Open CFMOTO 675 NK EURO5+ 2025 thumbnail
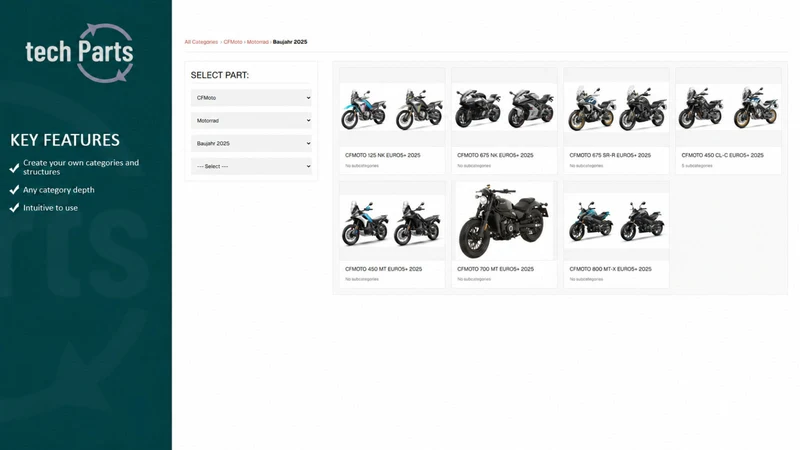800x450 pixels. click(x=504, y=108)
